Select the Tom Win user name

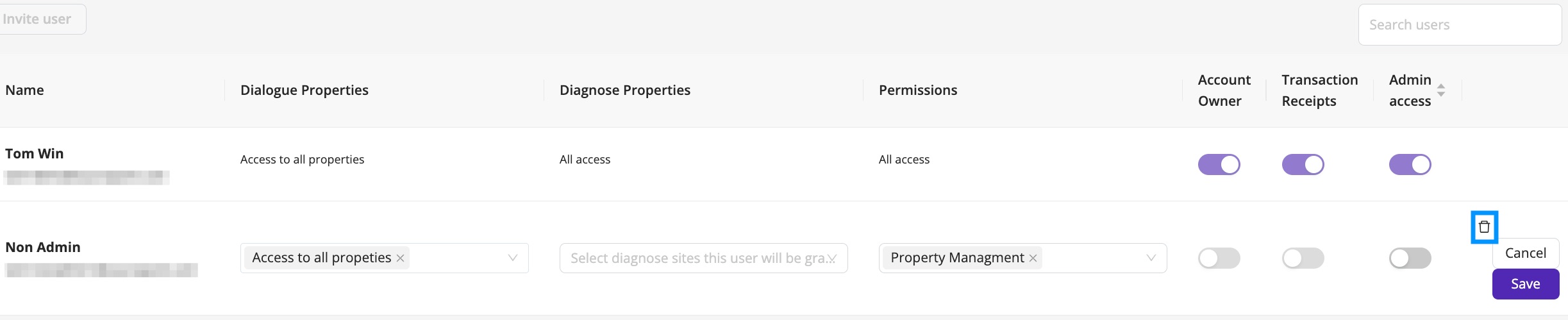pyautogui.click(x=35, y=154)
